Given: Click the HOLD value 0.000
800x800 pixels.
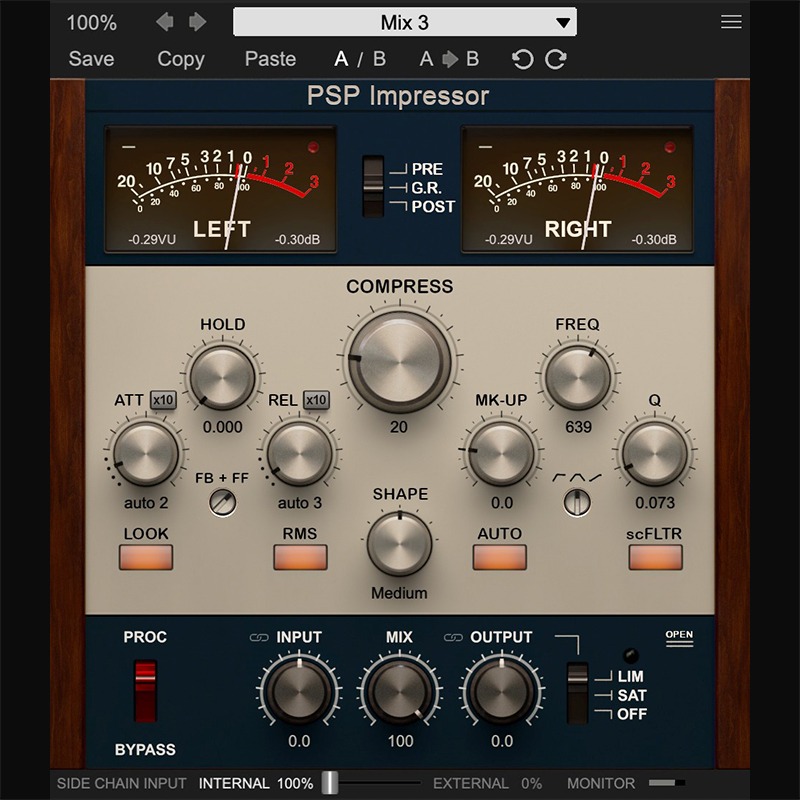Looking at the screenshot, I should click(222, 427).
